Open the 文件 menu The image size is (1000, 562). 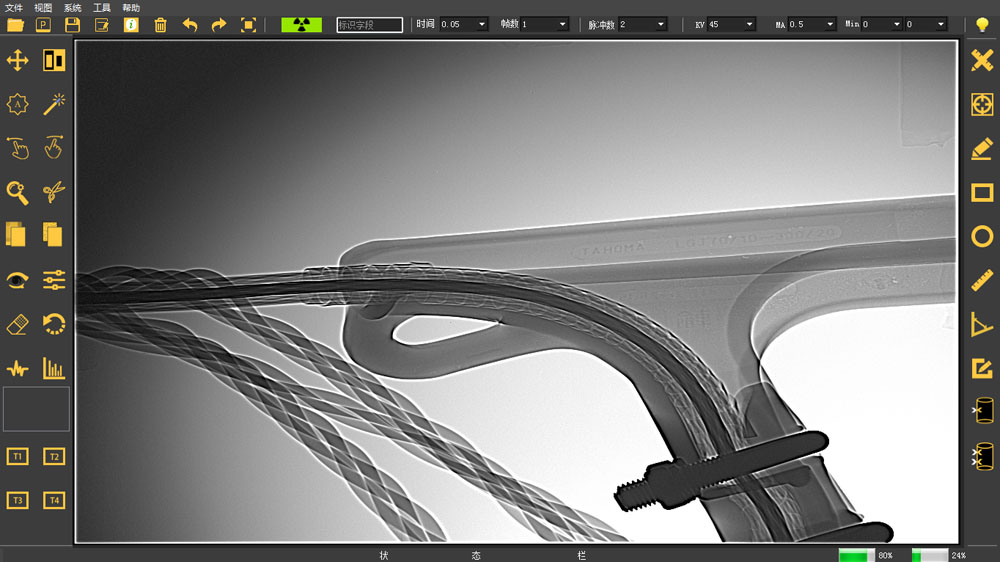14,8
